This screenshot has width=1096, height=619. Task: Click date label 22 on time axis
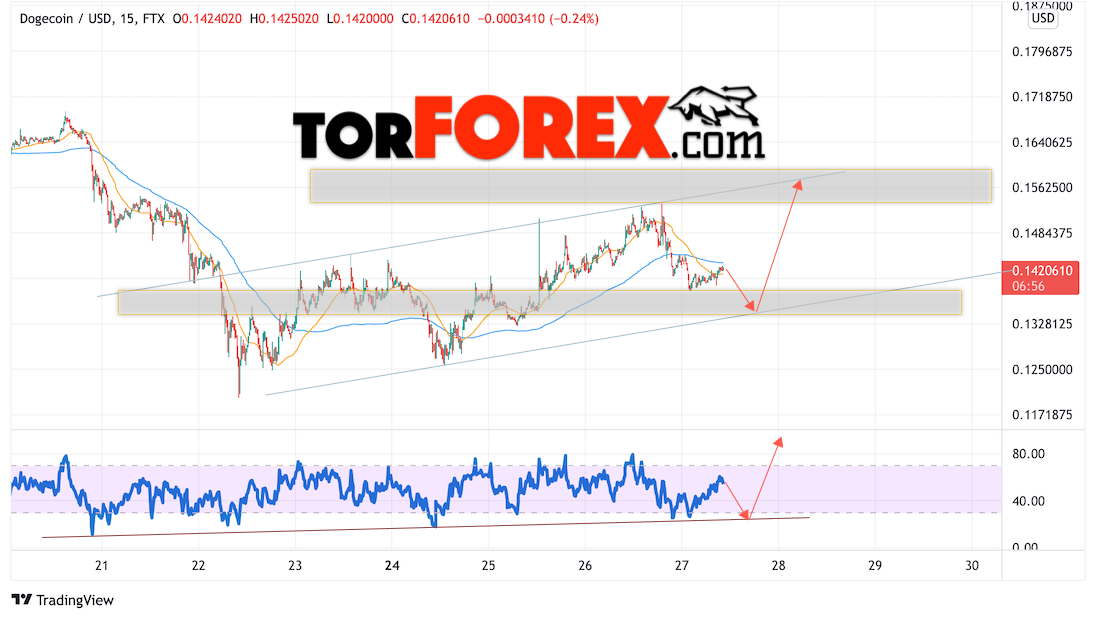199,565
